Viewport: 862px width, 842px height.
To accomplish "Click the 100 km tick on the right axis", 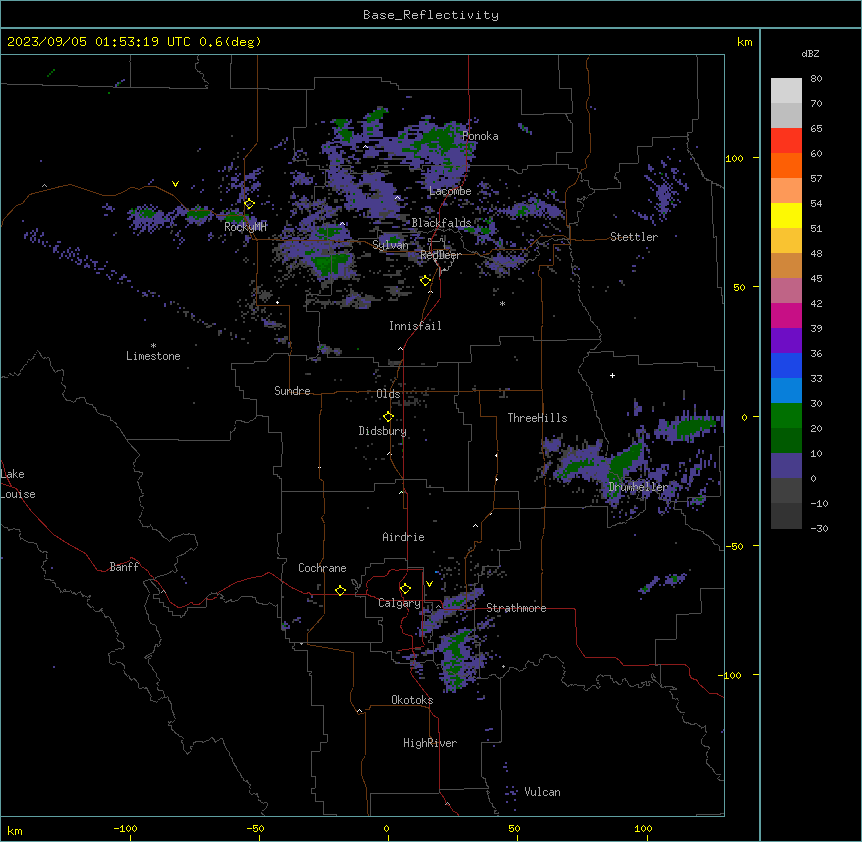I will pos(734,158).
